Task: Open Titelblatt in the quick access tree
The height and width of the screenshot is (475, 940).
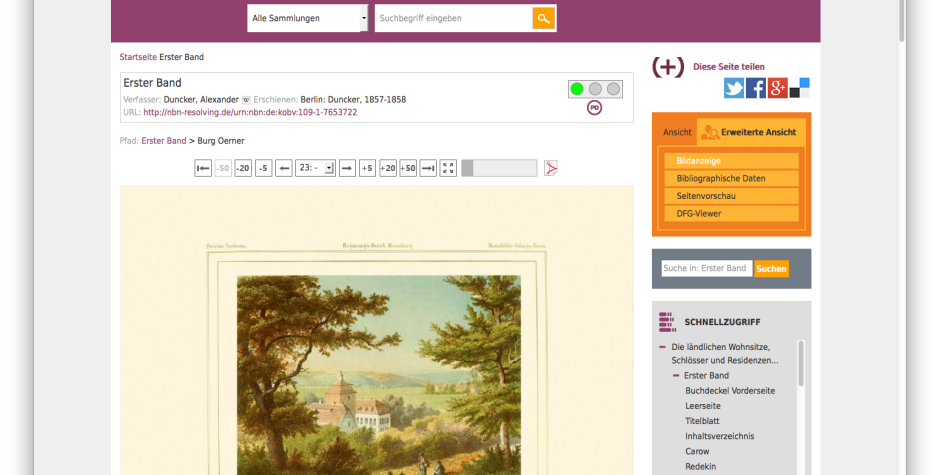Action: pyautogui.click(x=702, y=421)
